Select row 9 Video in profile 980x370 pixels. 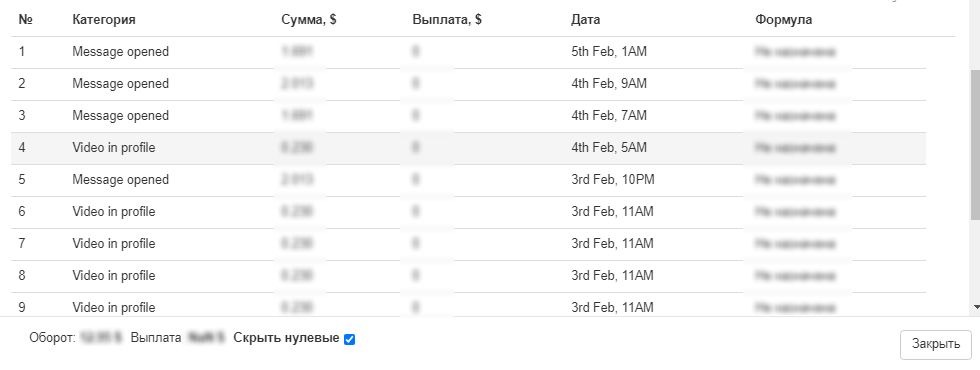click(x=468, y=306)
